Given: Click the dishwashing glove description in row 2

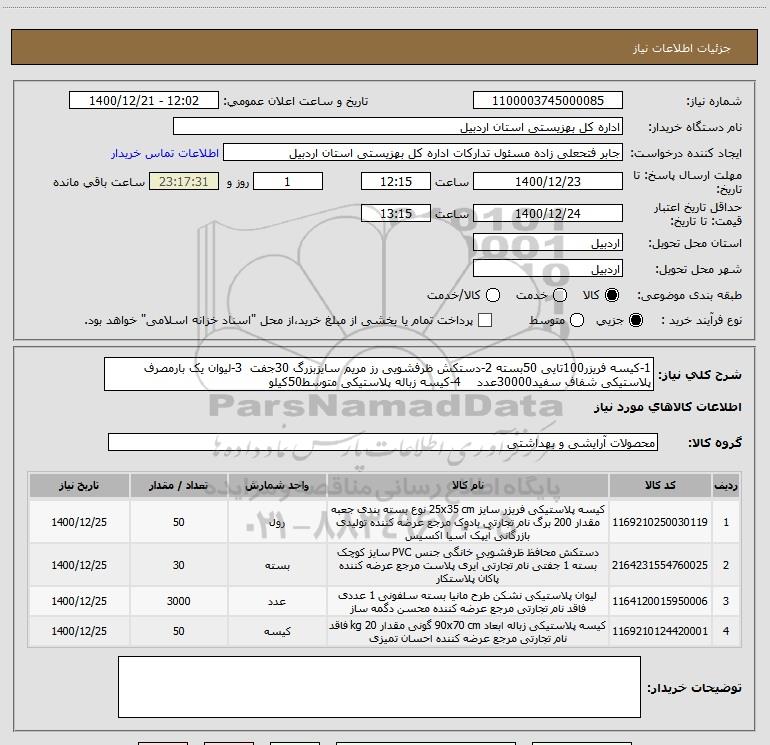Looking at the screenshot, I should pos(468,565).
